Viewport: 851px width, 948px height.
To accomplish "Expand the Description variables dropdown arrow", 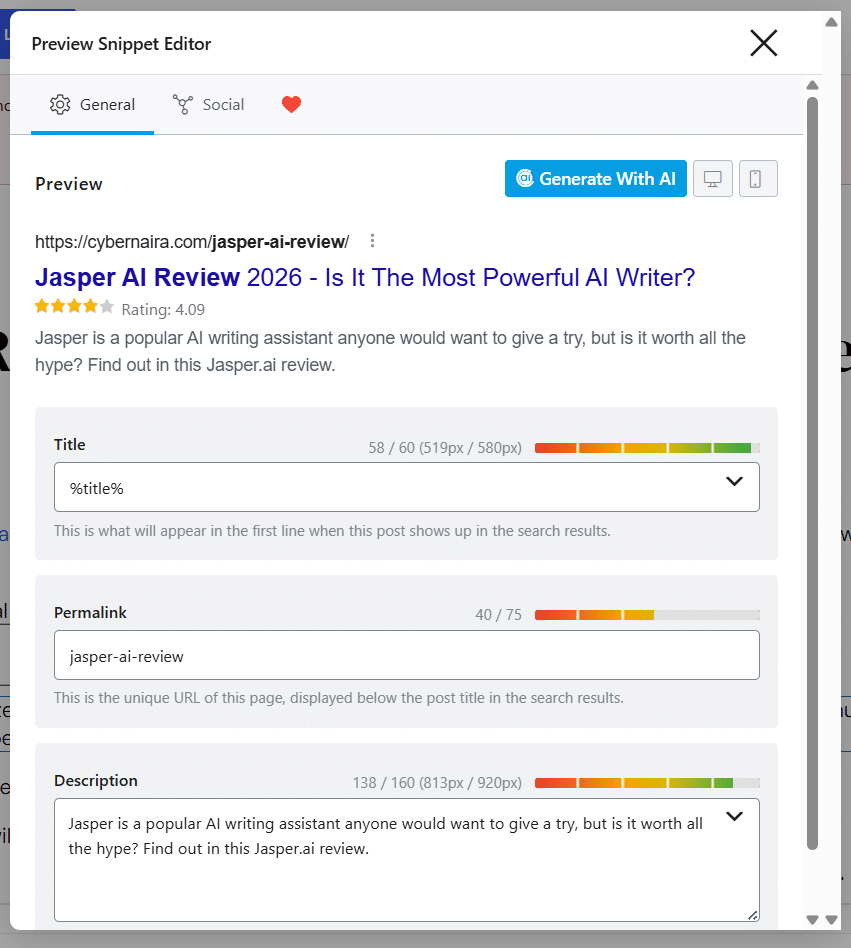I will click(x=734, y=816).
